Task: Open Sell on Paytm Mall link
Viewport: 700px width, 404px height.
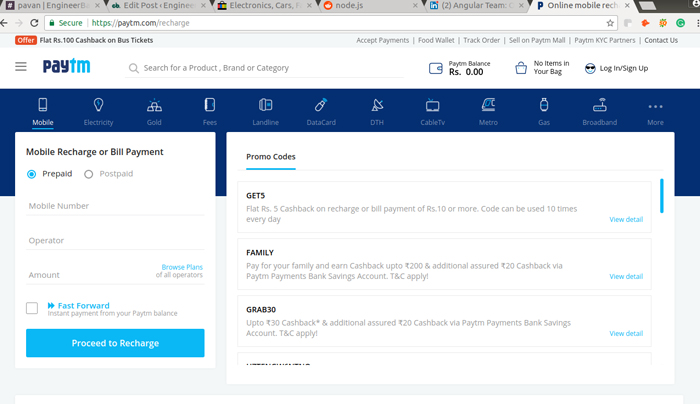Action: point(537,40)
